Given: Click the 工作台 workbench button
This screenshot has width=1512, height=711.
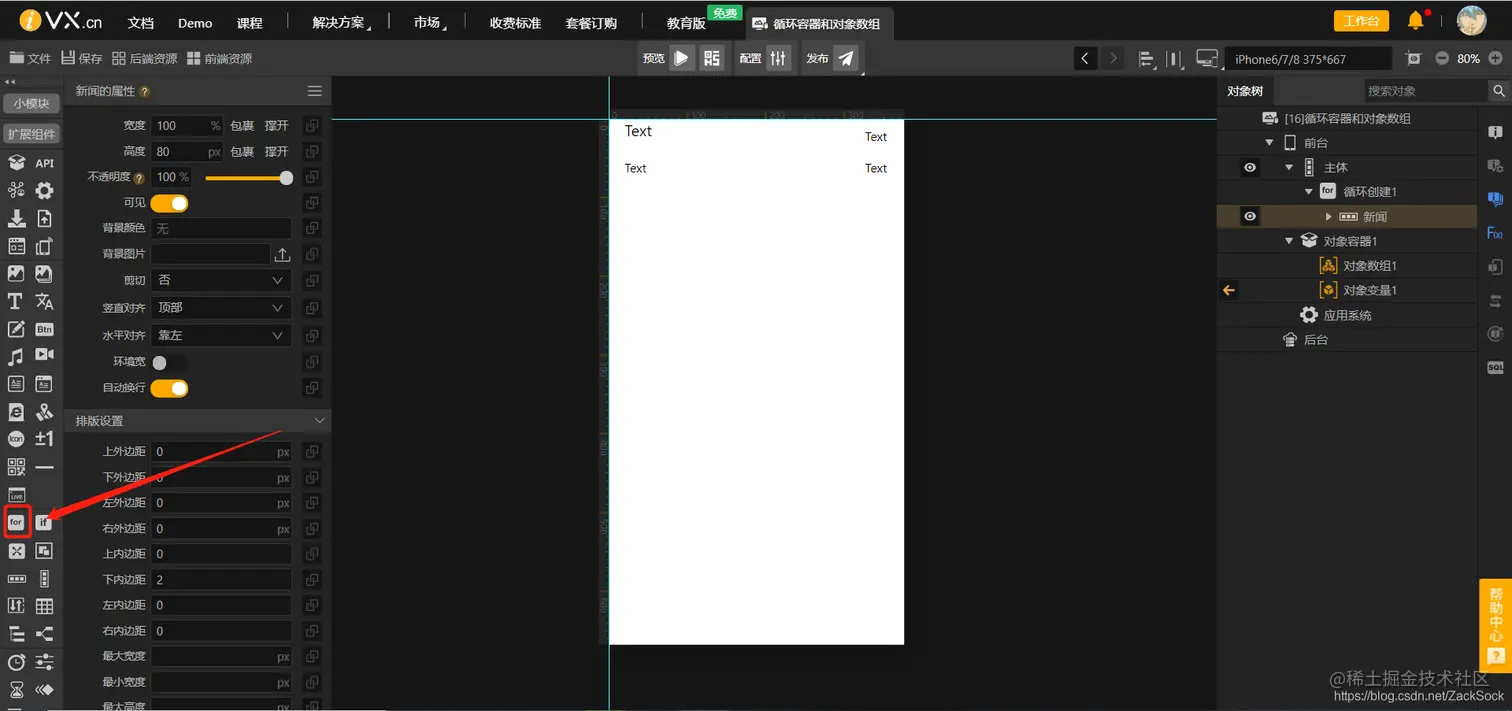Looking at the screenshot, I should coord(1361,21).
